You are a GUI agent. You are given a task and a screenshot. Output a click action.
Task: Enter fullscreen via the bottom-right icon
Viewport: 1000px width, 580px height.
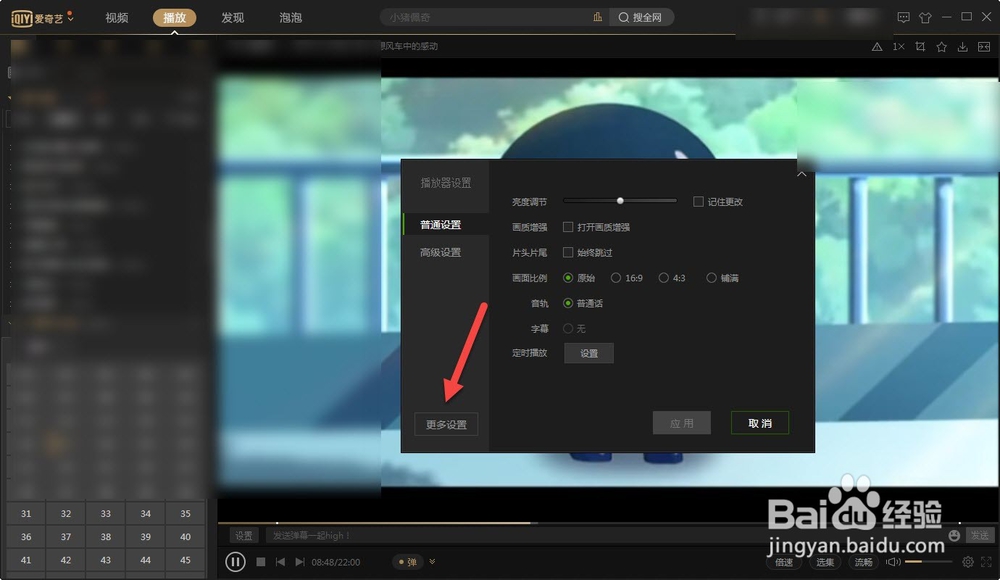[985, 562]
